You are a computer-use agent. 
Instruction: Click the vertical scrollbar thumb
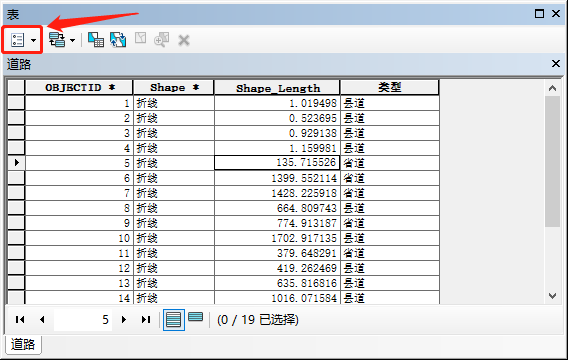click(x=552, y=162)
